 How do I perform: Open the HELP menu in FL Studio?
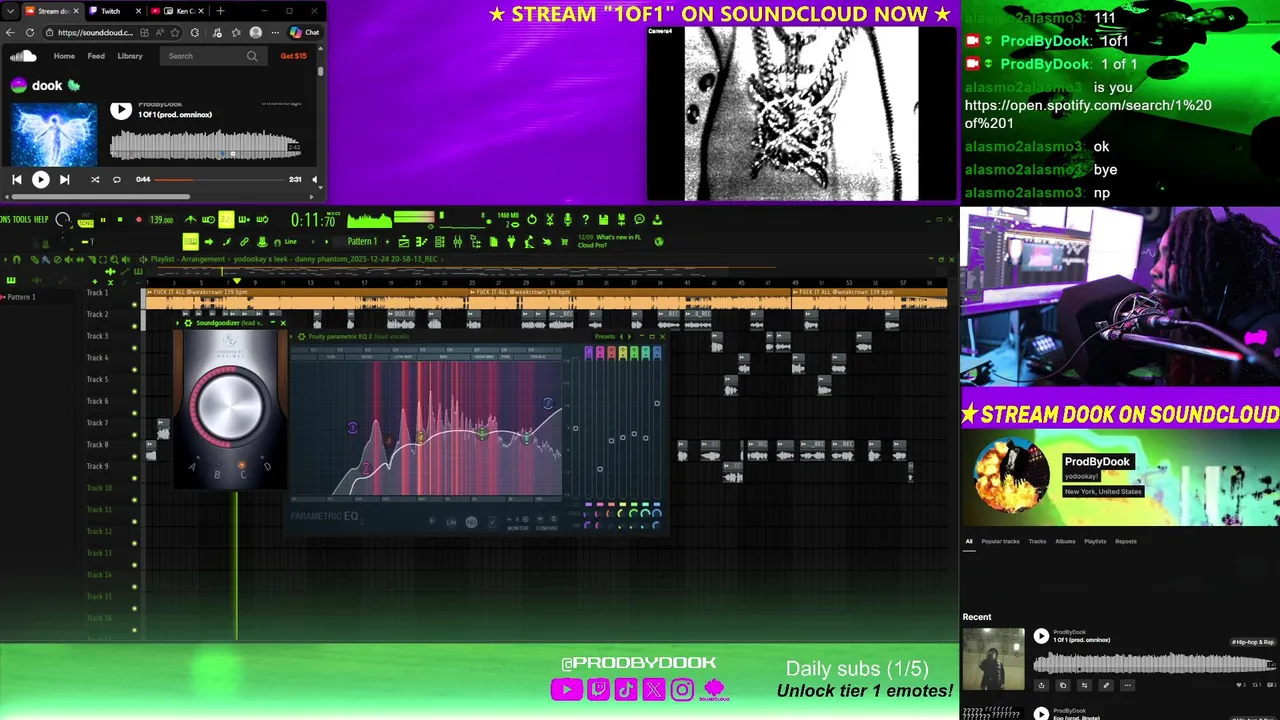point(41,219)
